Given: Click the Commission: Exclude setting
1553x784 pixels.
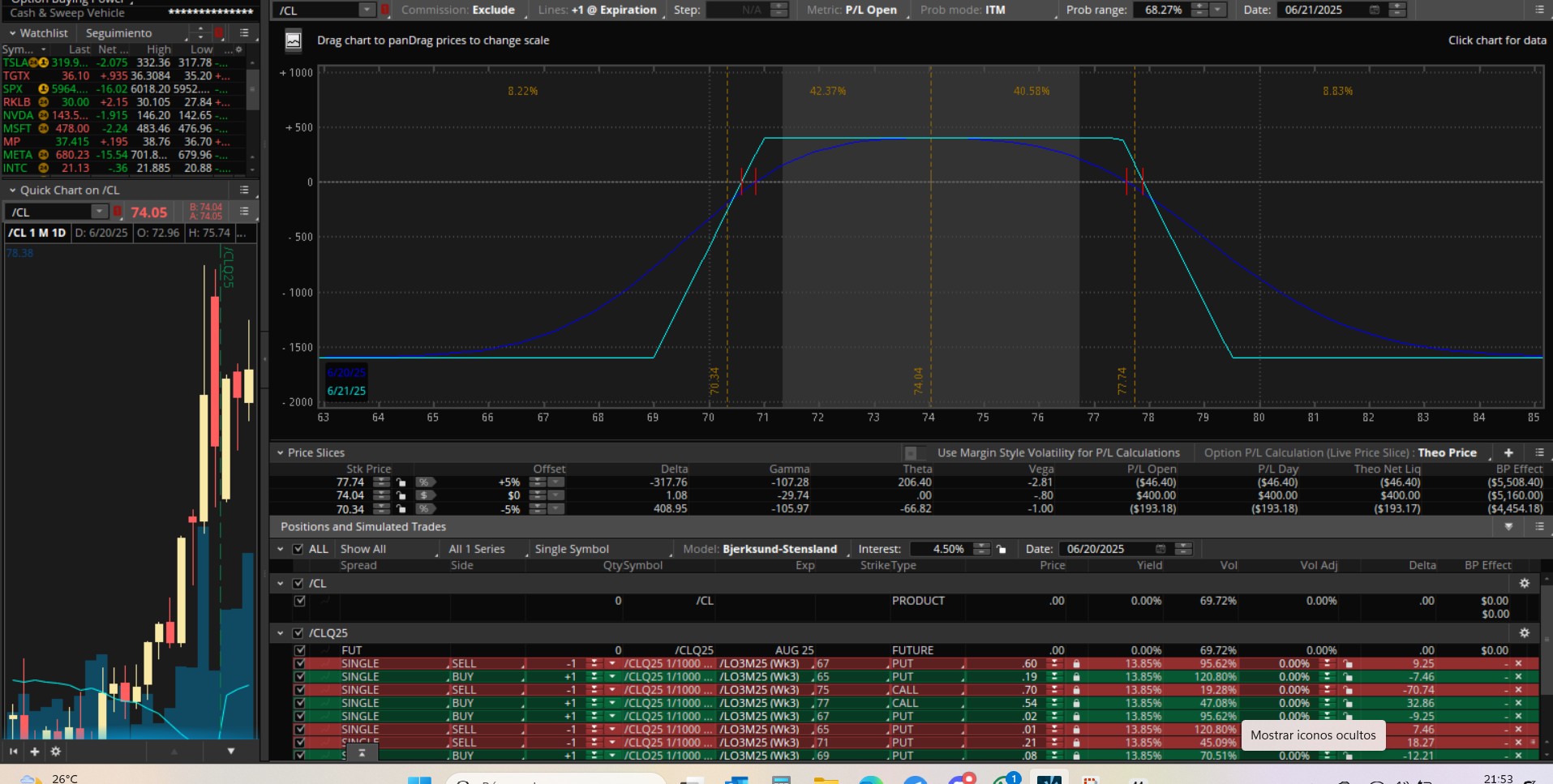Looking at the screenshot, I should point(458,10).
